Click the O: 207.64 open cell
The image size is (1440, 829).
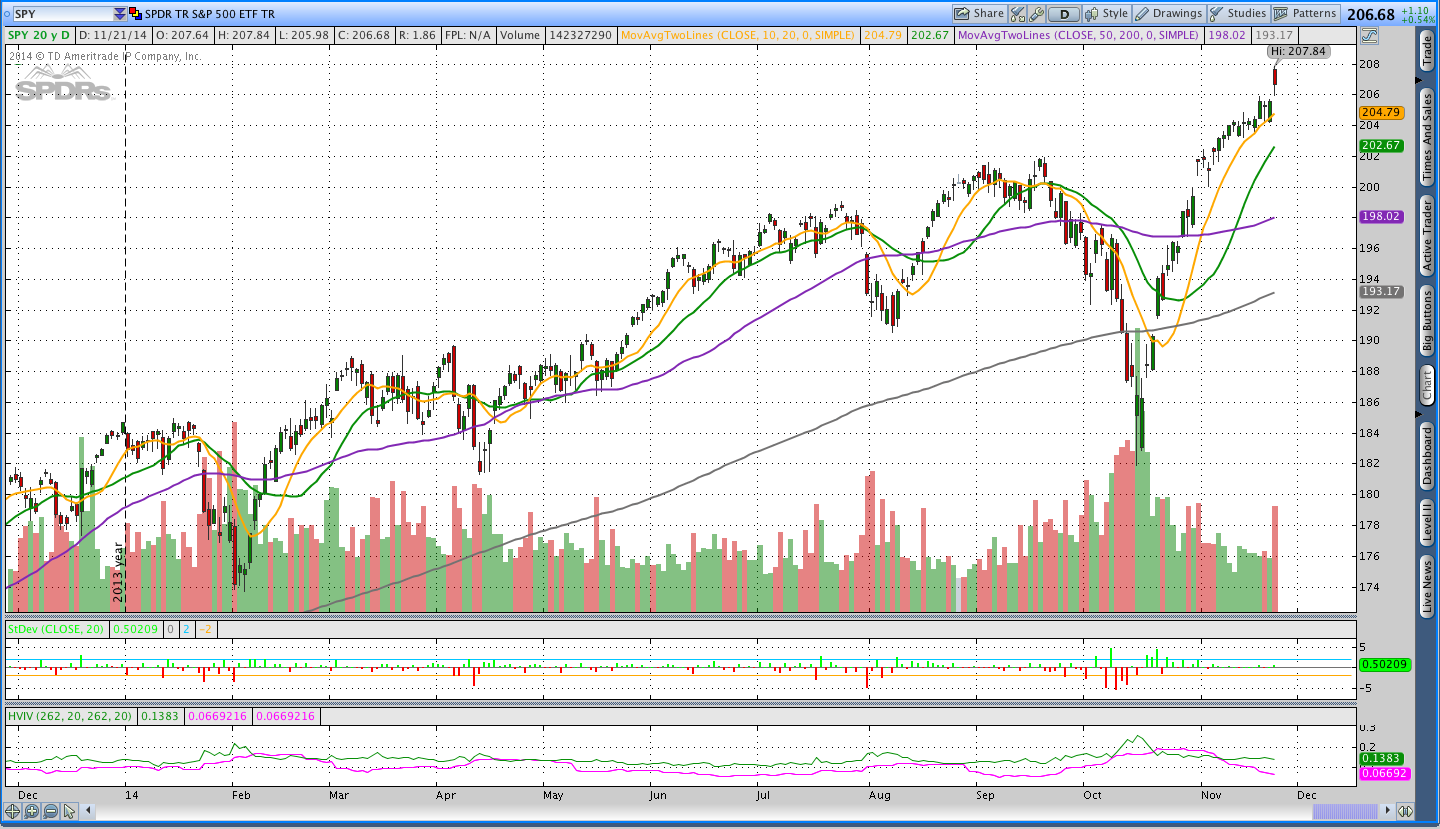coord(182,35)
